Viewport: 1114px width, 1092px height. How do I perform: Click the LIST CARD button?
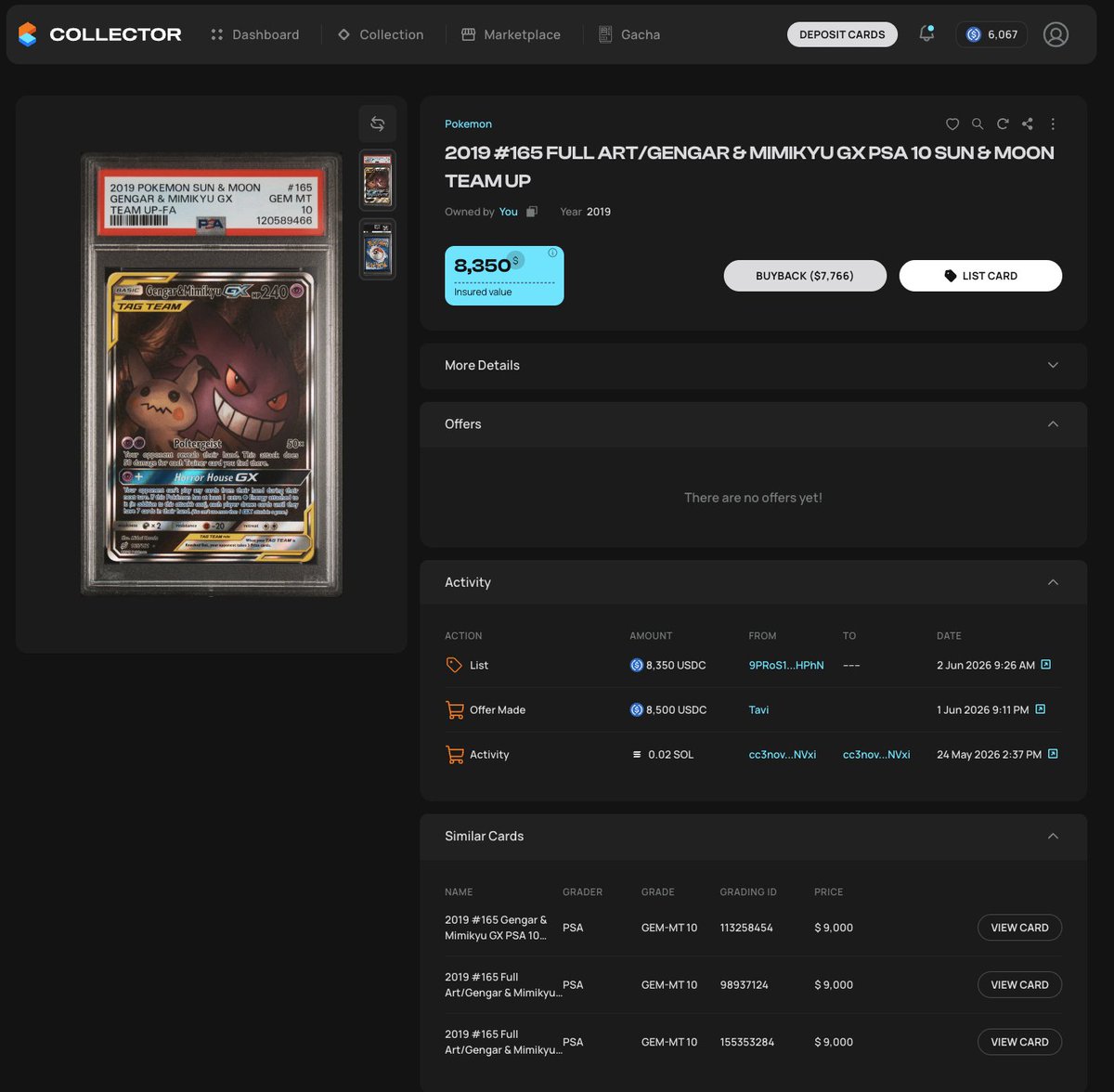pyautogui.click(x=980, y=276)
